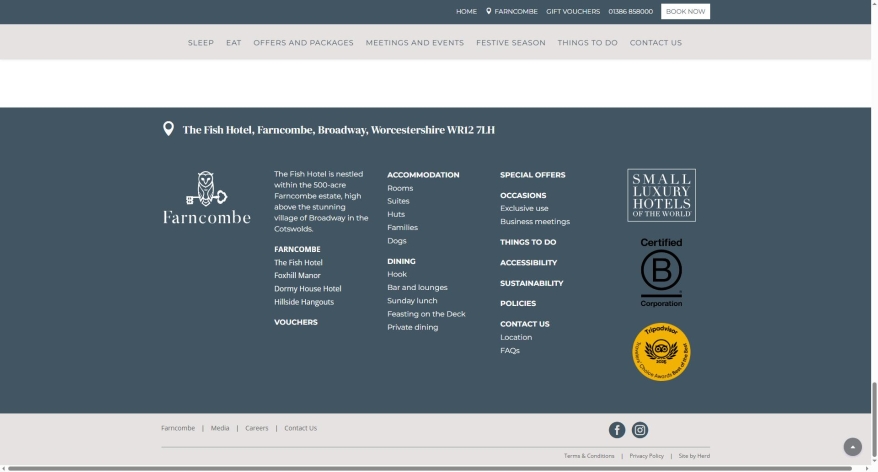Select Offers and Packages in navigation
The image size is (878, 472).
303,43
